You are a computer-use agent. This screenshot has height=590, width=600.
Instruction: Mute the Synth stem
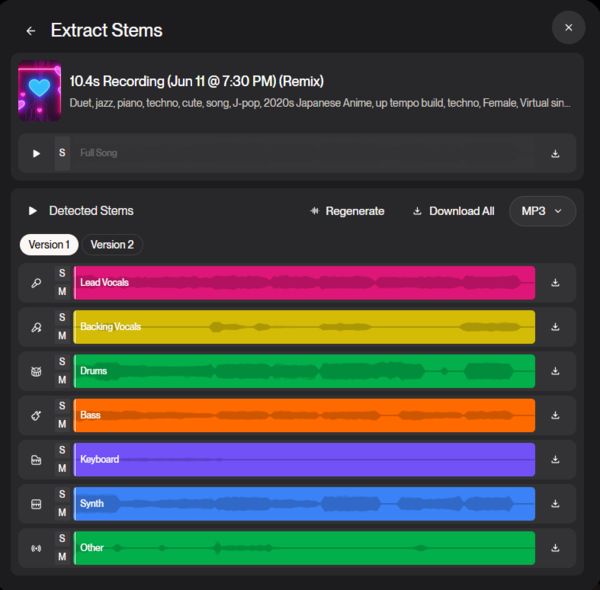(x=62, y=513)
